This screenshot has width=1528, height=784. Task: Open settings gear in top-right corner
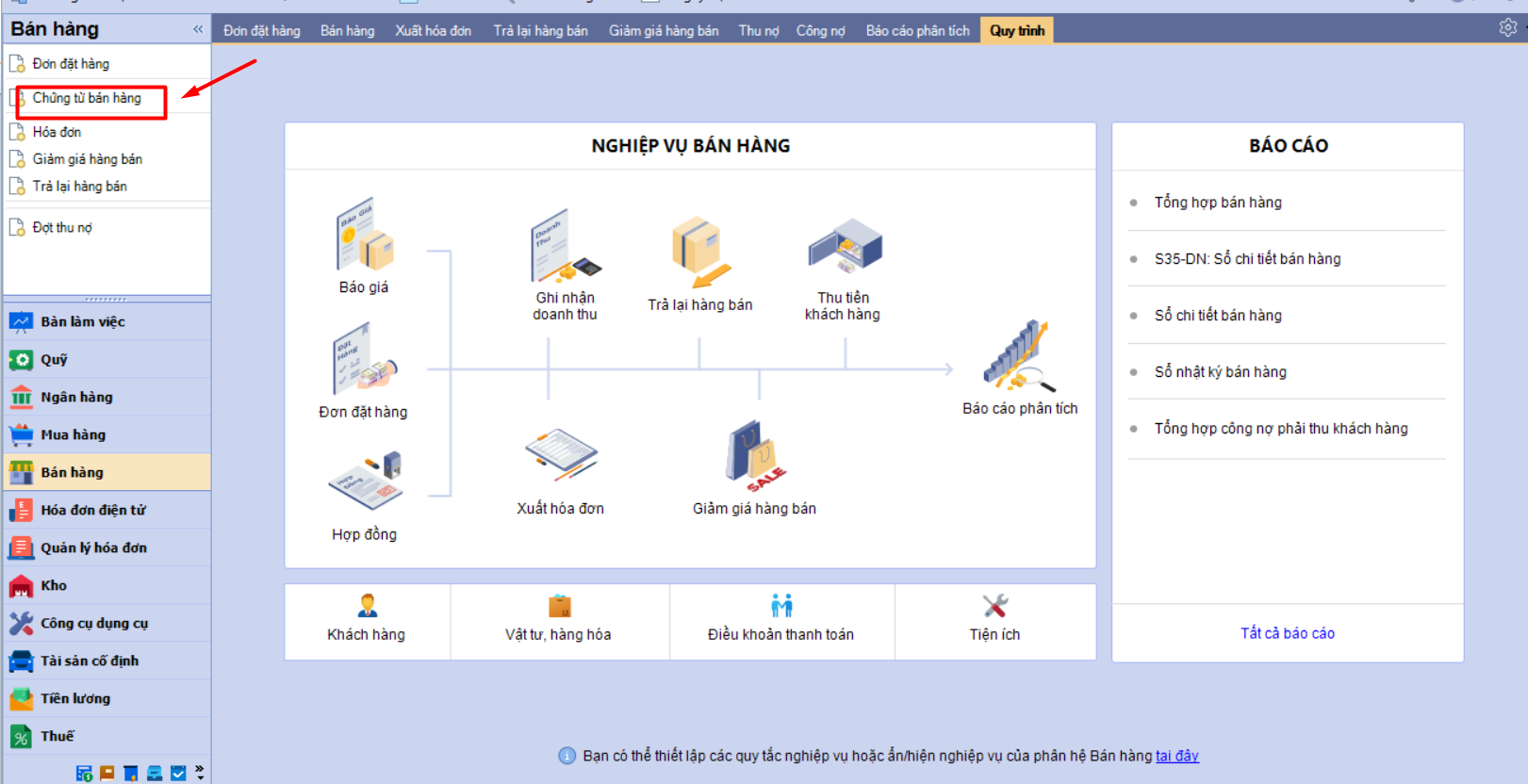(x=1507, y=28)
